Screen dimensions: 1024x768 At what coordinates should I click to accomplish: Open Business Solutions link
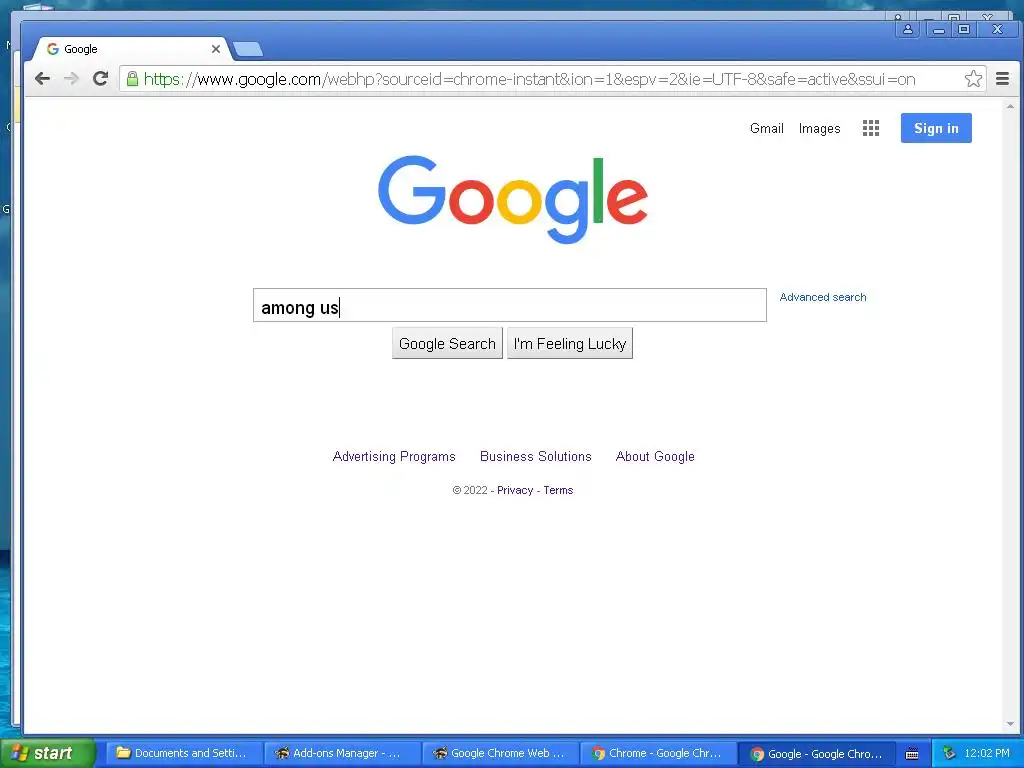pos(536,456)
